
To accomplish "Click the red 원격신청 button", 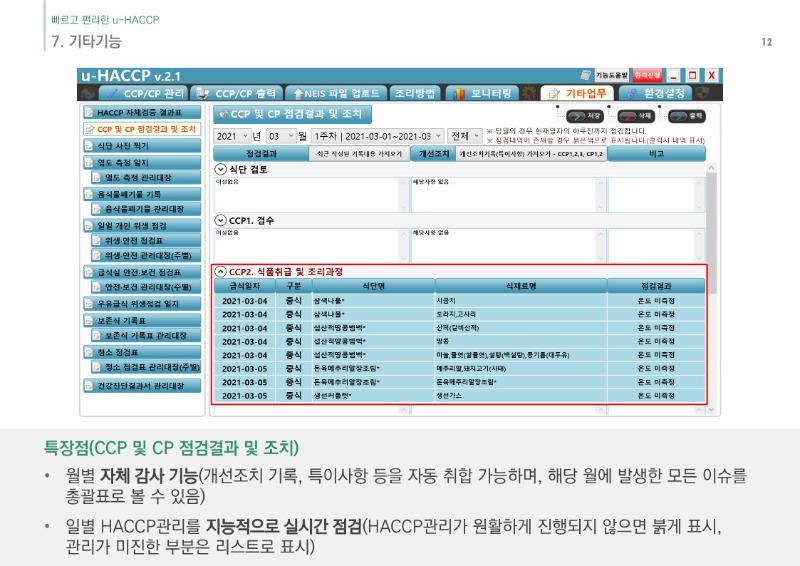I will coord(647,75).
